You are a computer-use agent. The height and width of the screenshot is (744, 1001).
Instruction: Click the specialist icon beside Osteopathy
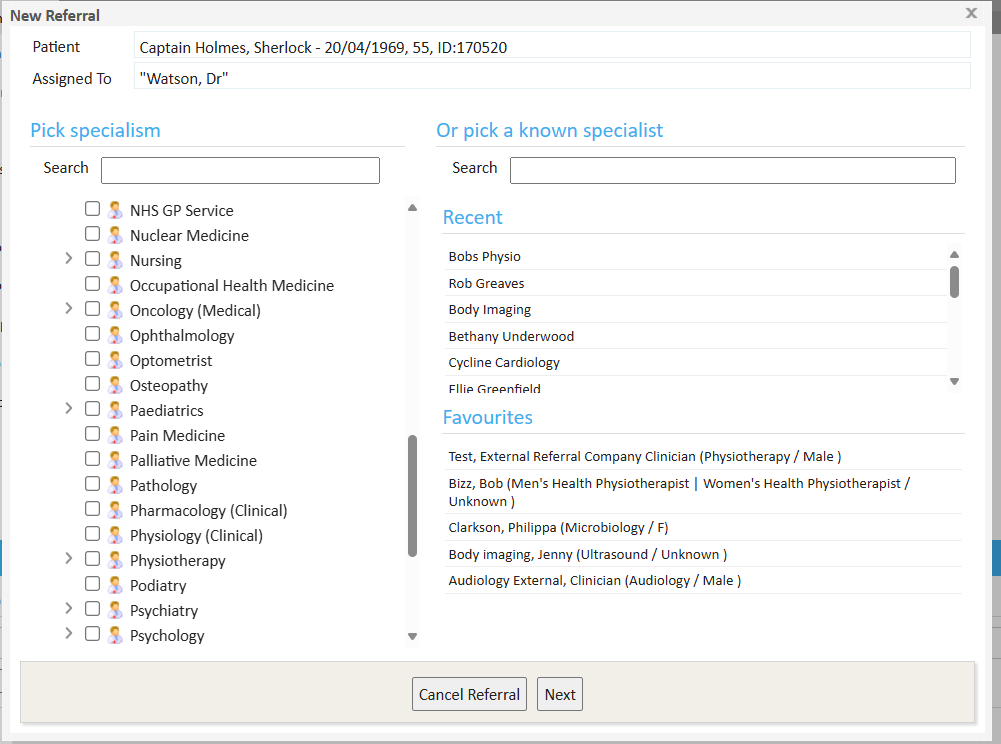(x=115, y=385)
